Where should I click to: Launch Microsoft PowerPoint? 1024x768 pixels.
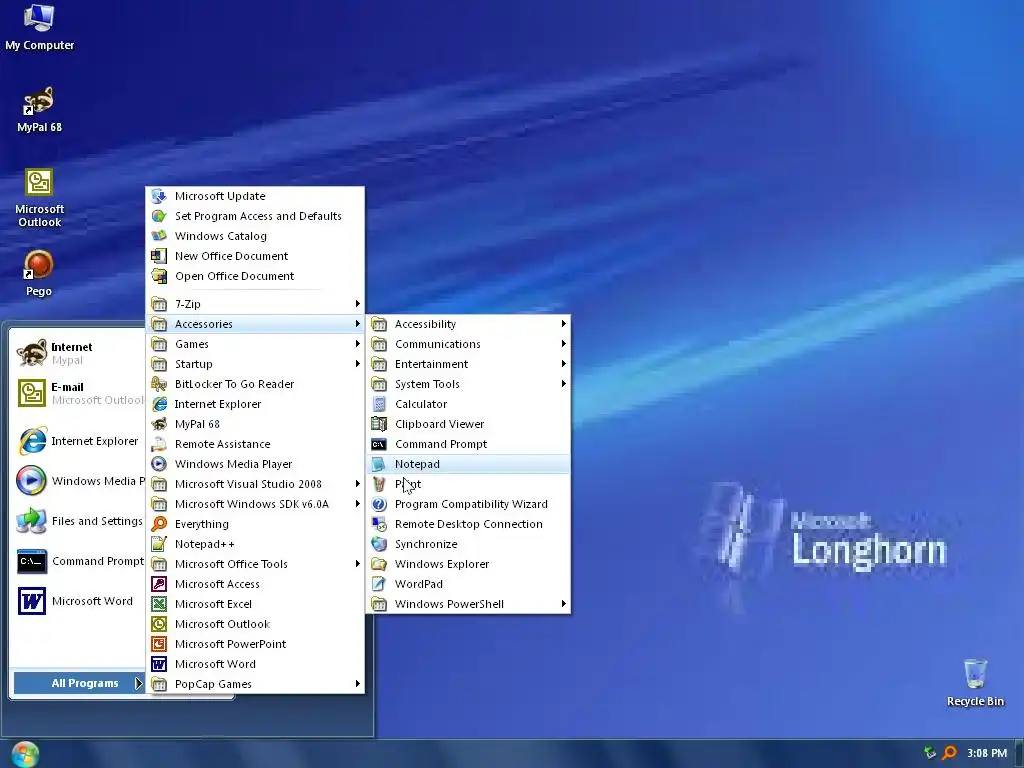[x=255, y=644]
